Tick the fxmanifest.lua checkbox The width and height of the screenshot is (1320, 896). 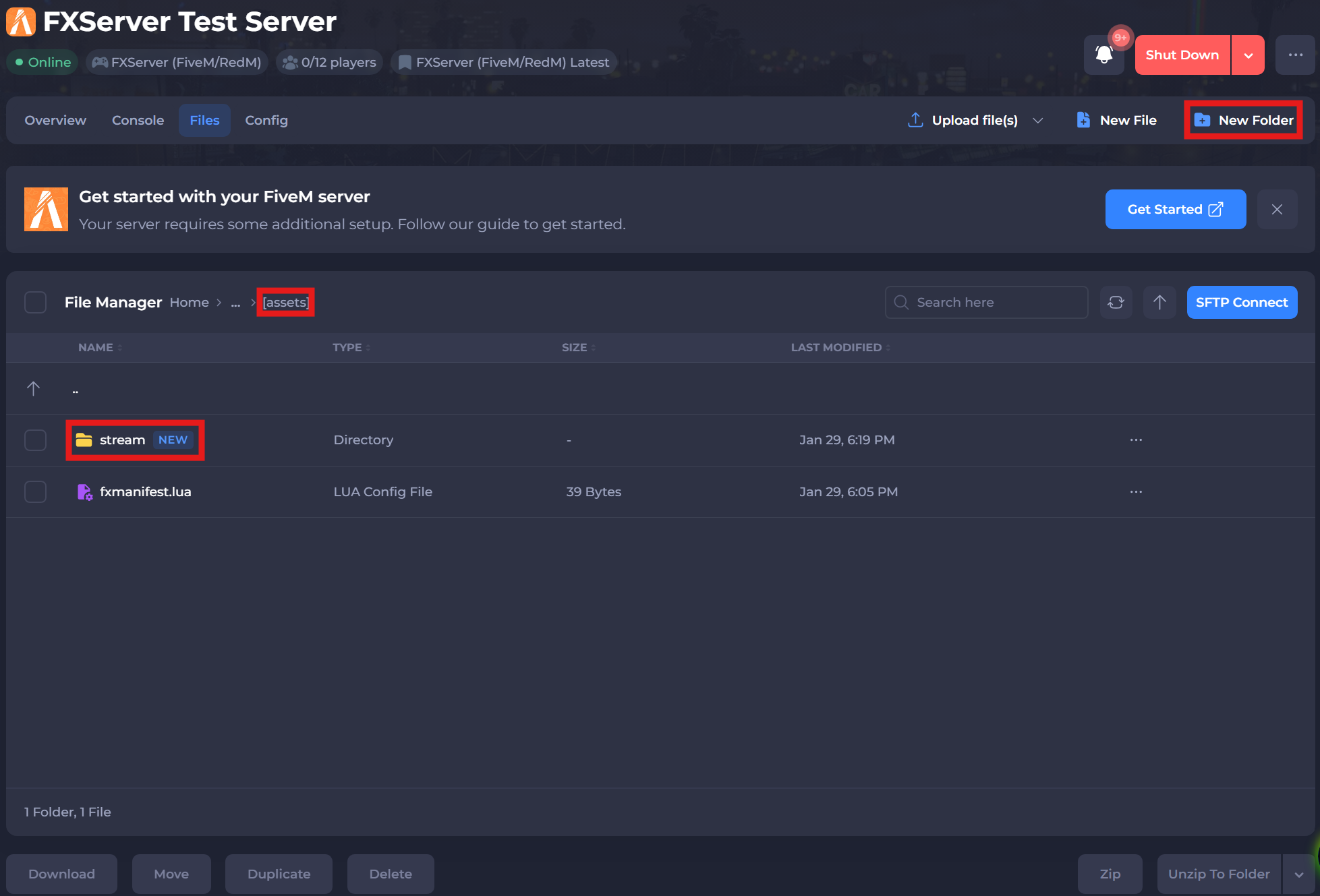(x=35, y=491)
